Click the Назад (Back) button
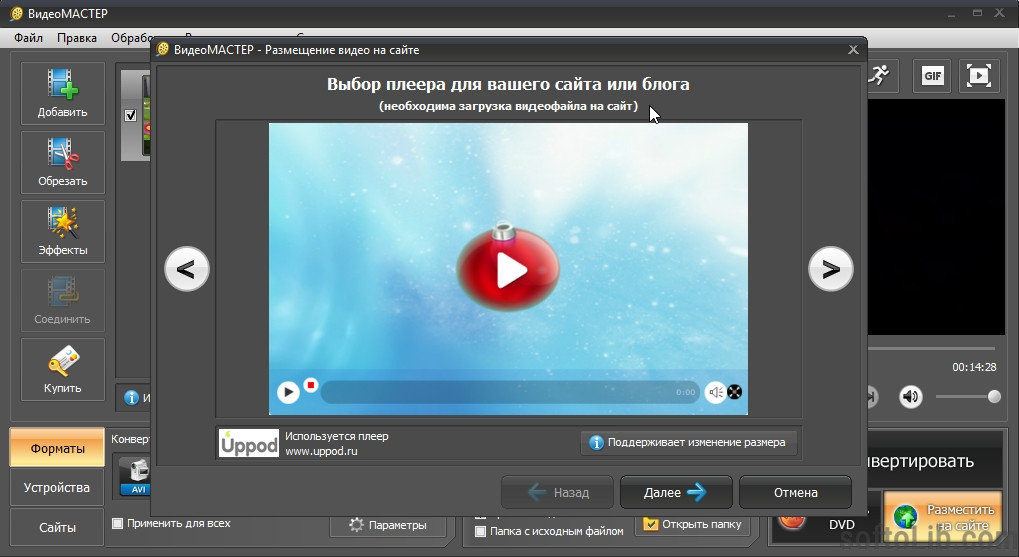 coord(557,492)
